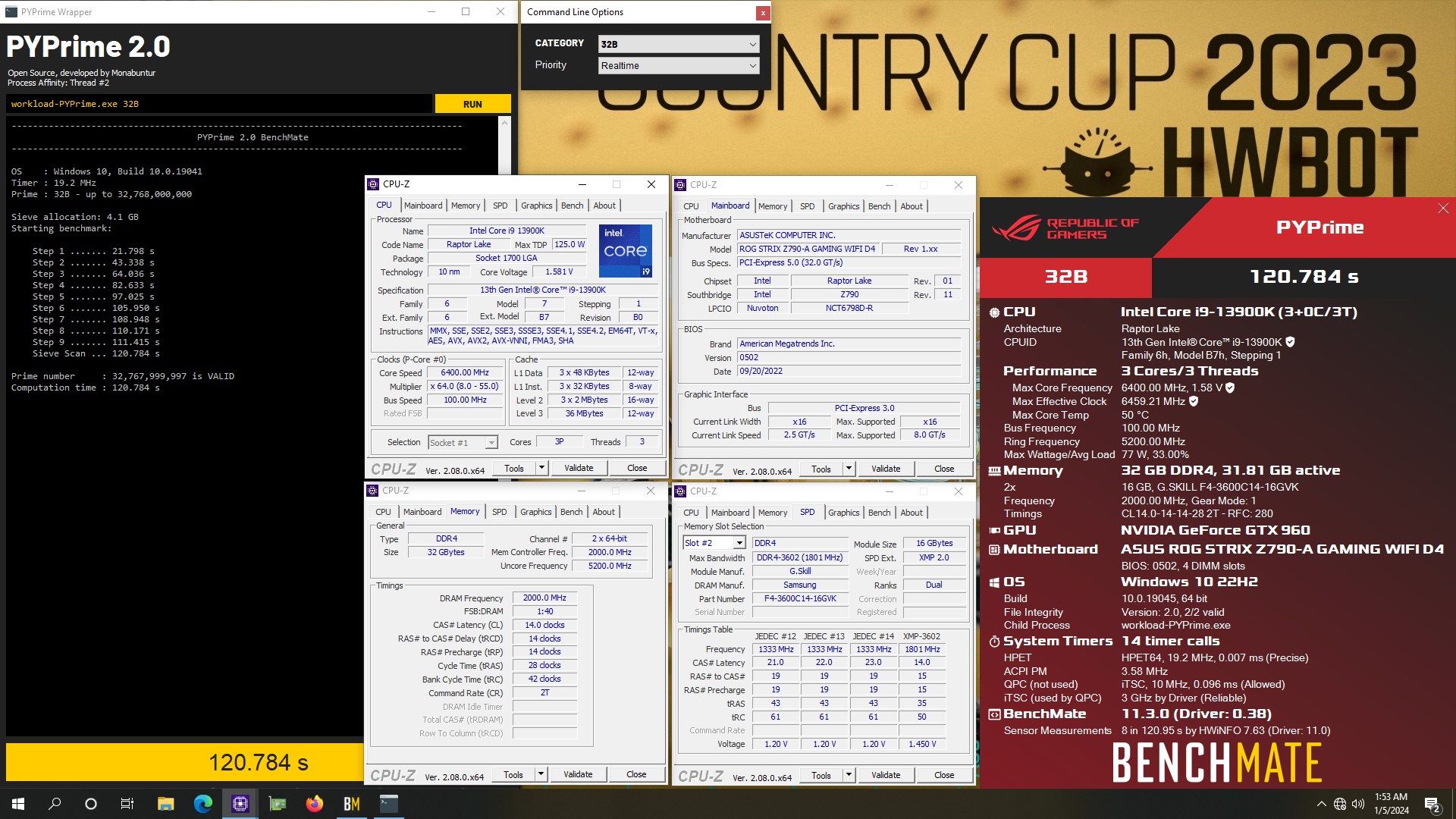Open the green chip taskbar app
The width and height of the screenshot is (1456, 819).
277,804
